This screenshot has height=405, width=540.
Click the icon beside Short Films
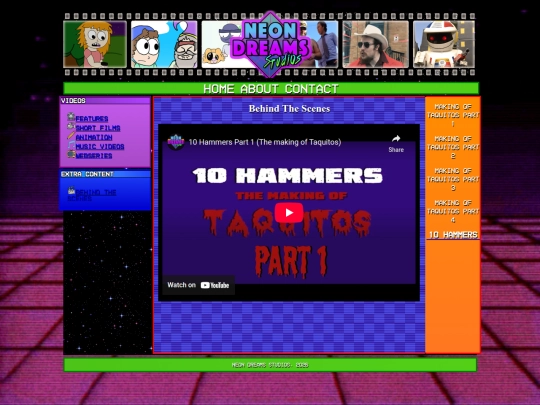(71, 126)
